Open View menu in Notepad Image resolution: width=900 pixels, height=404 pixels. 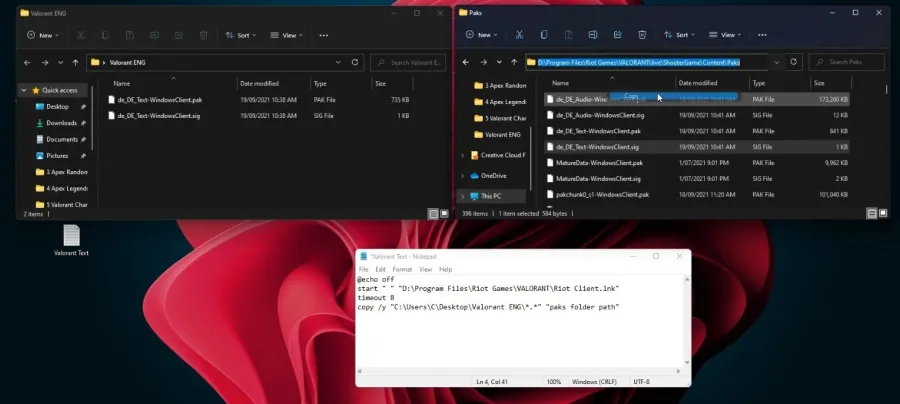pos(425,269)
